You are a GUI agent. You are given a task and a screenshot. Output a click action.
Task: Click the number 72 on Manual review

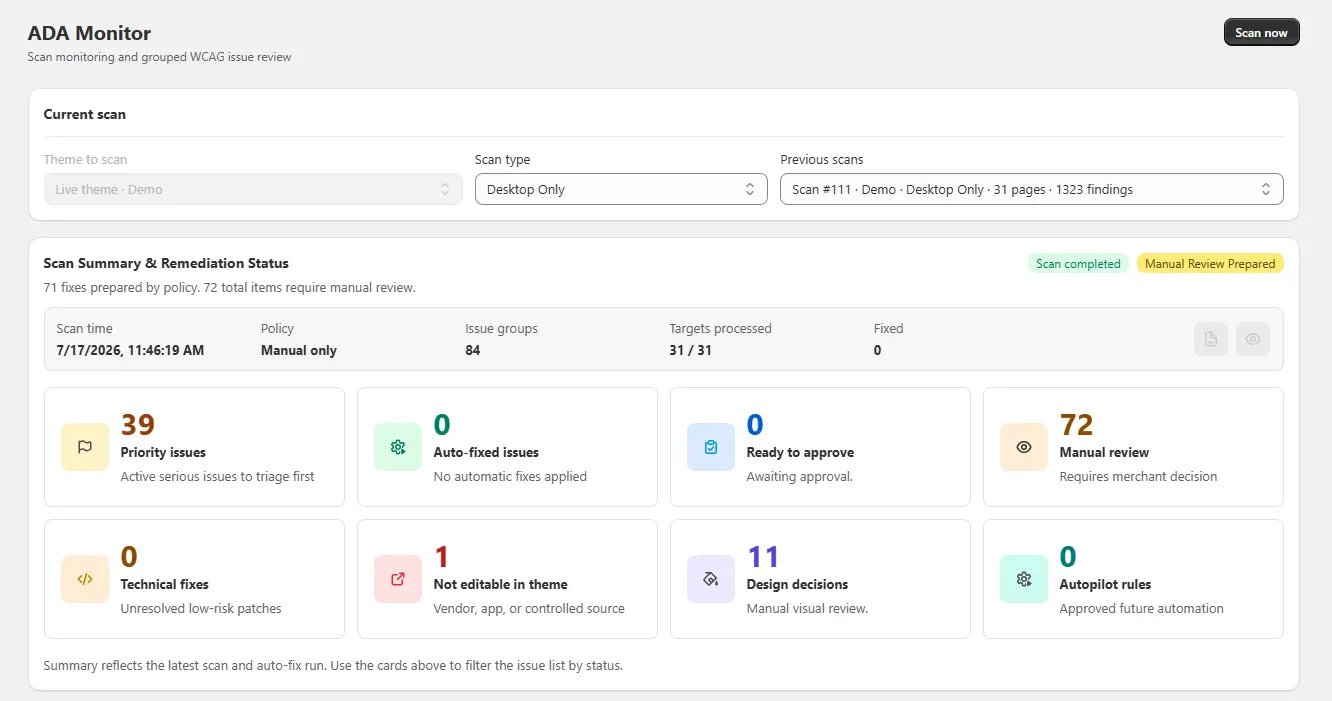[1076, 425]
